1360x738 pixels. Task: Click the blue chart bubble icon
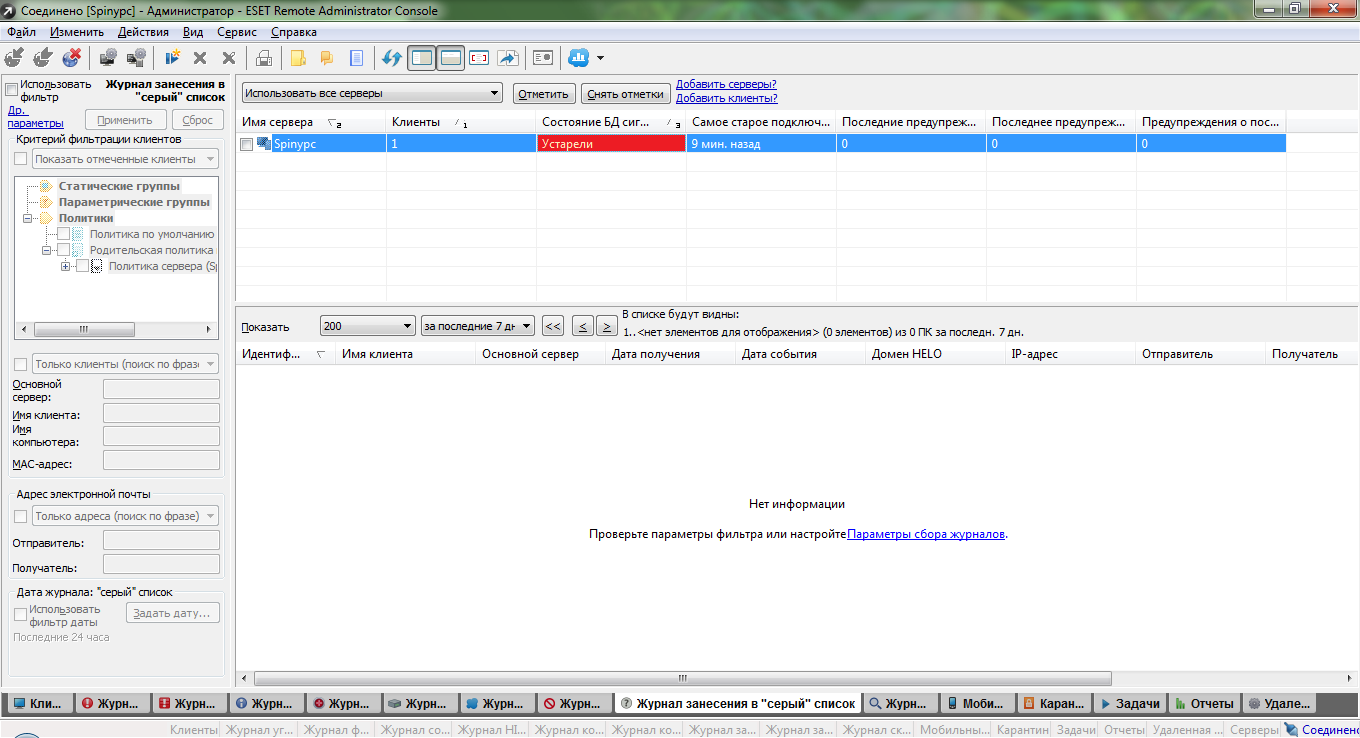[578, 57]
